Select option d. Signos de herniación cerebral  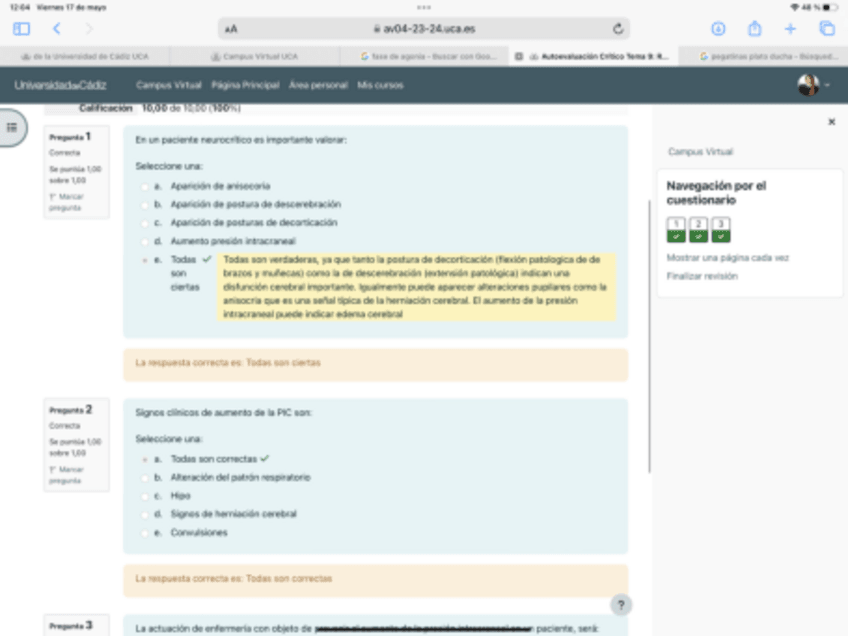coord(144,514)
